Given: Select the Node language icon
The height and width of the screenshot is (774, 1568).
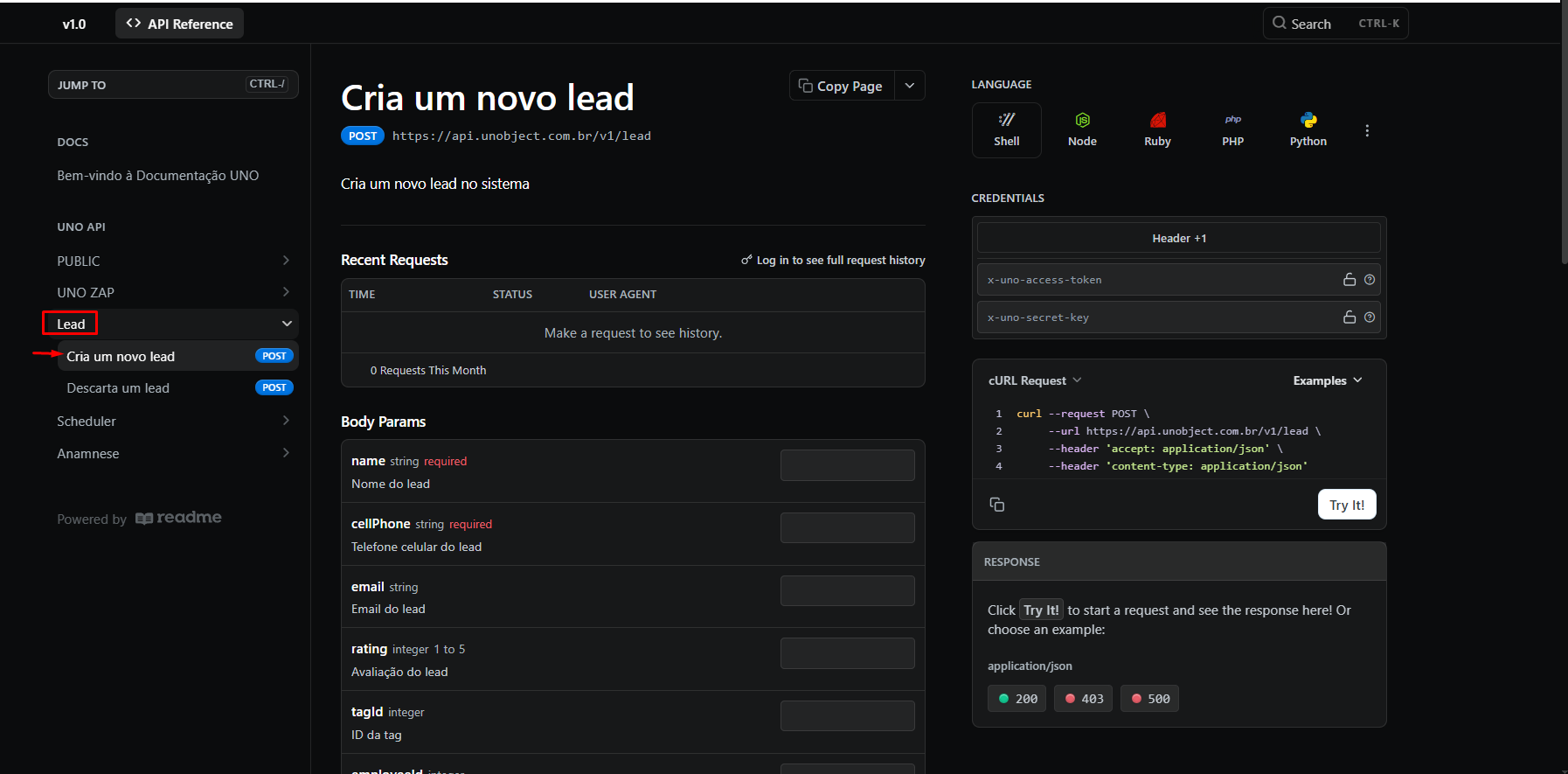Looking at the screenshot, I should (1082, 130).
